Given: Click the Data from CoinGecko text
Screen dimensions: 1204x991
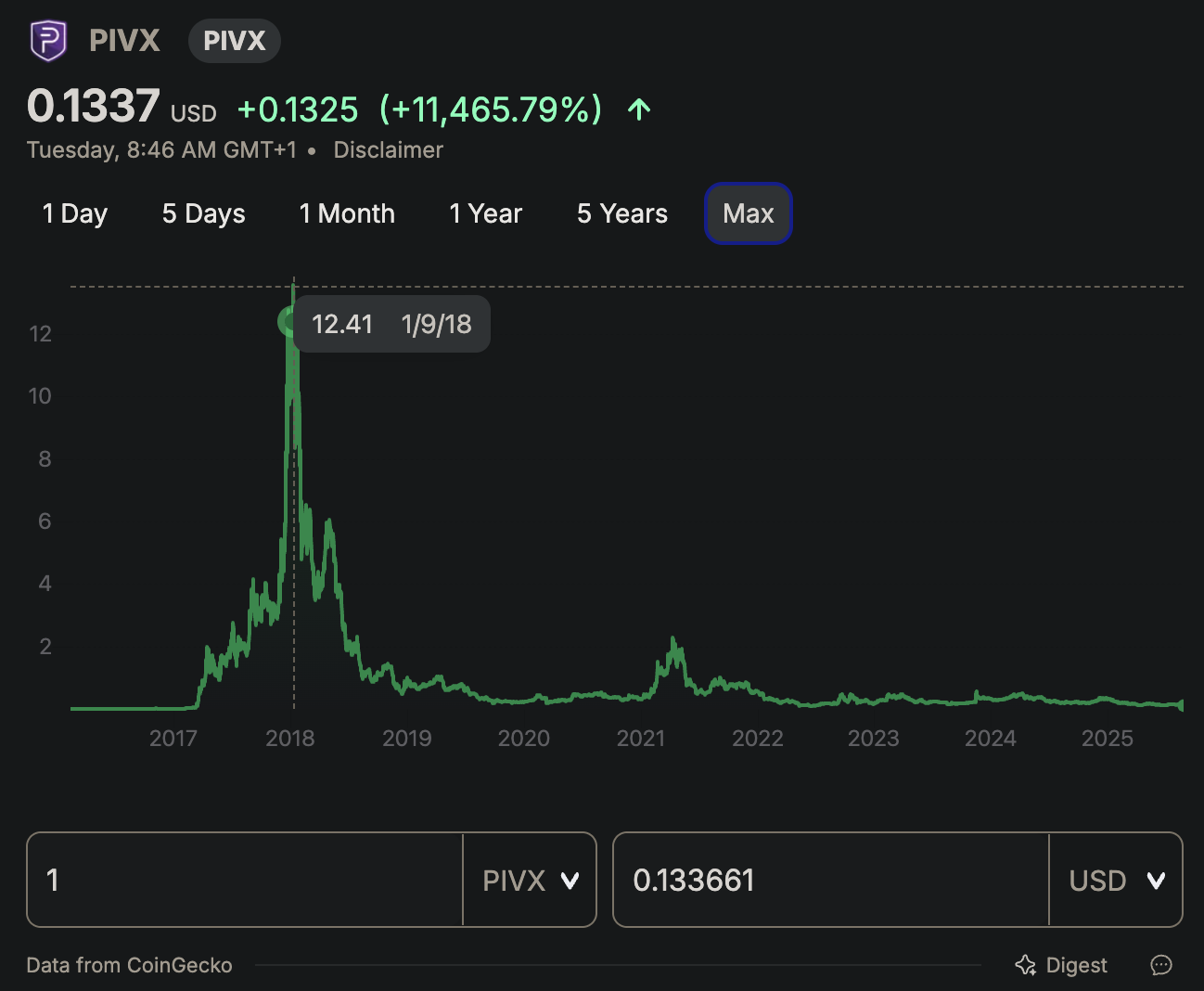Looking at the screenshot, I should [129, 965].
